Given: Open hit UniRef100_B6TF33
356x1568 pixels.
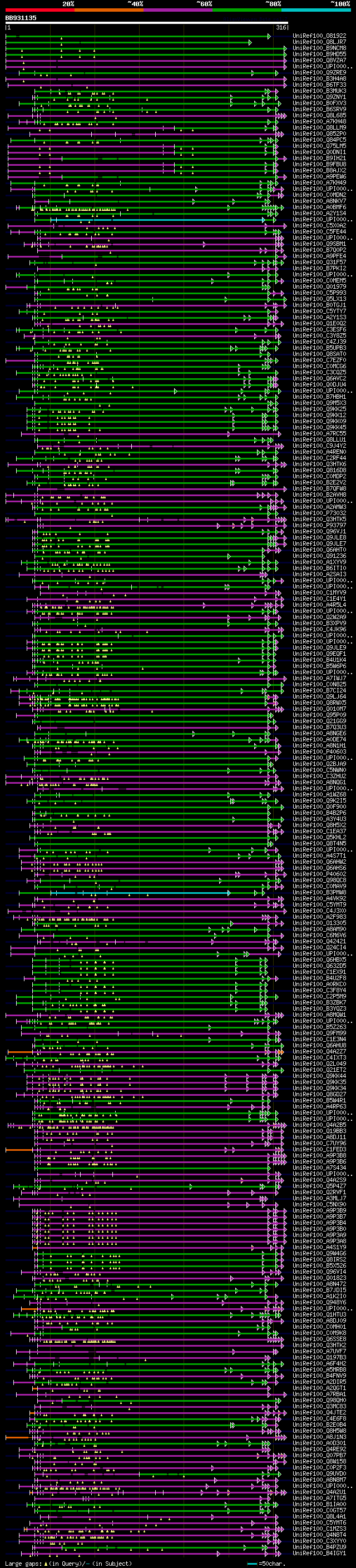Looking at the screenshot, I should pos(319,85).
